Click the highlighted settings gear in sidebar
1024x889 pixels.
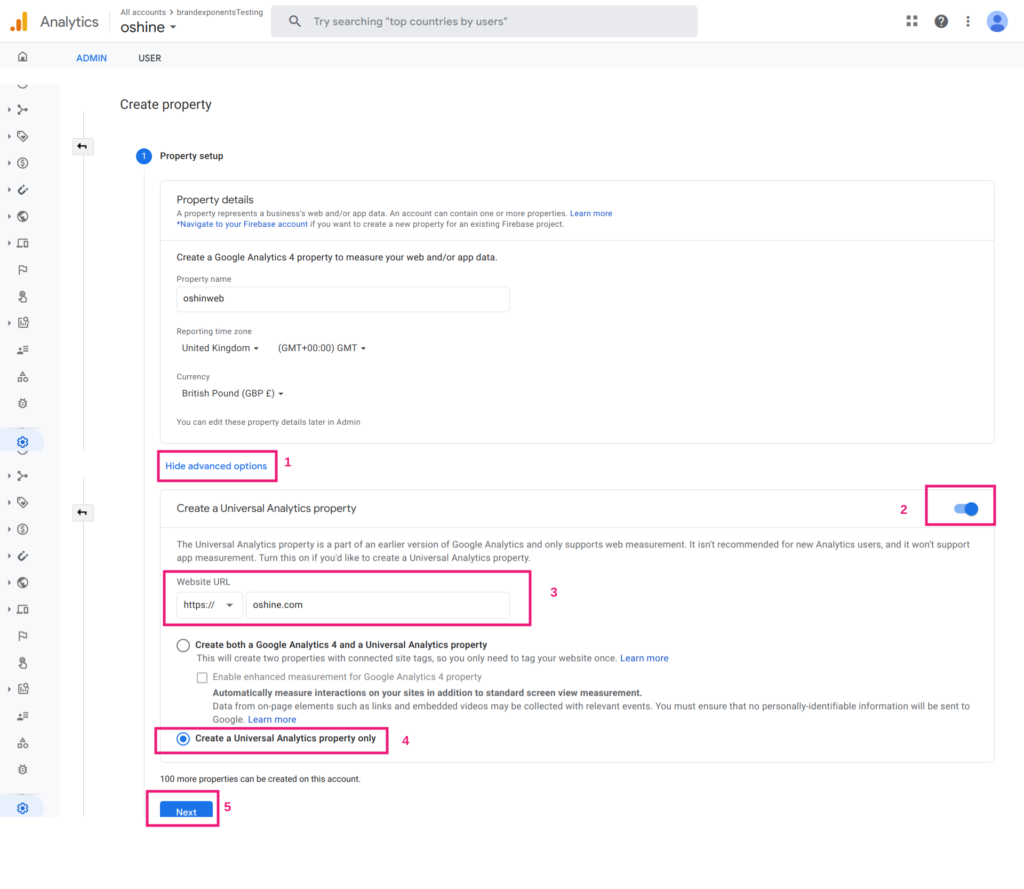point(22,440)
